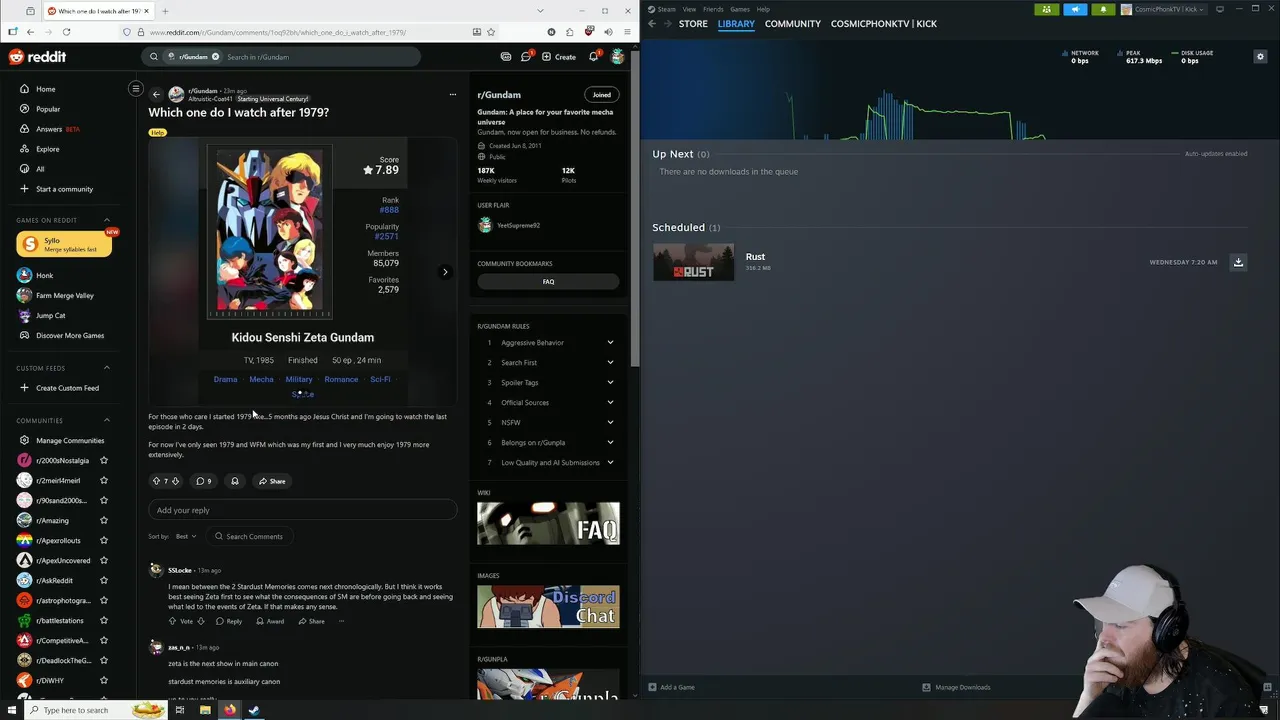Reload the Reddit page in browser

(66, 32)
